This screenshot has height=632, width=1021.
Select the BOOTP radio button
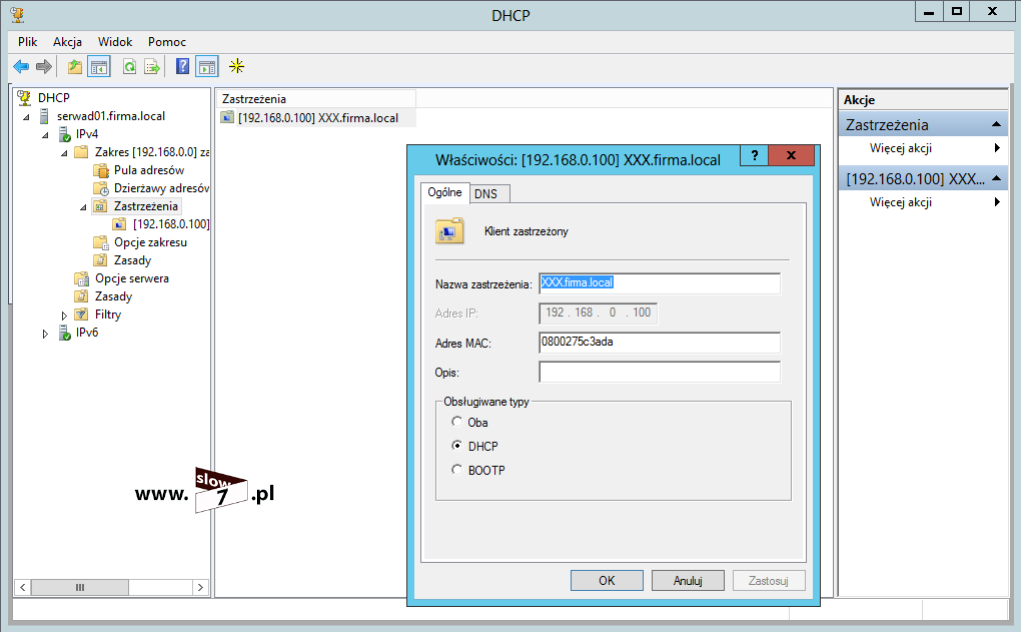coord(457,470)
